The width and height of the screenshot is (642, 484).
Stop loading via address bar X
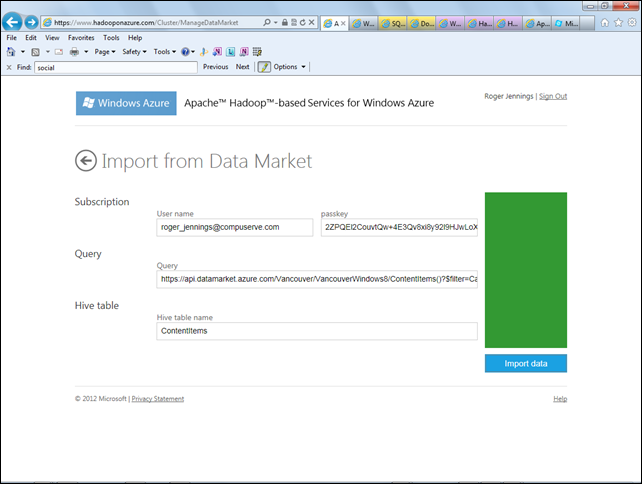(312, 23)
